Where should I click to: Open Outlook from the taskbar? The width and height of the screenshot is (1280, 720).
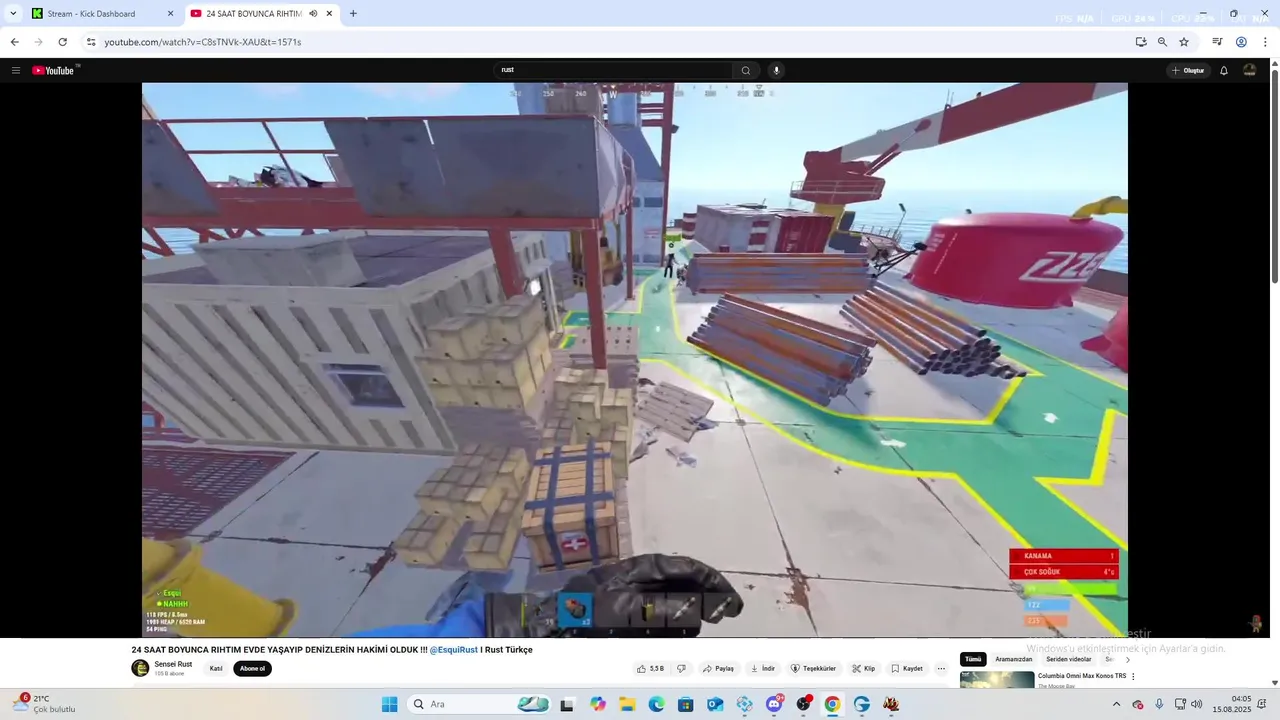(x=715, y=704)
